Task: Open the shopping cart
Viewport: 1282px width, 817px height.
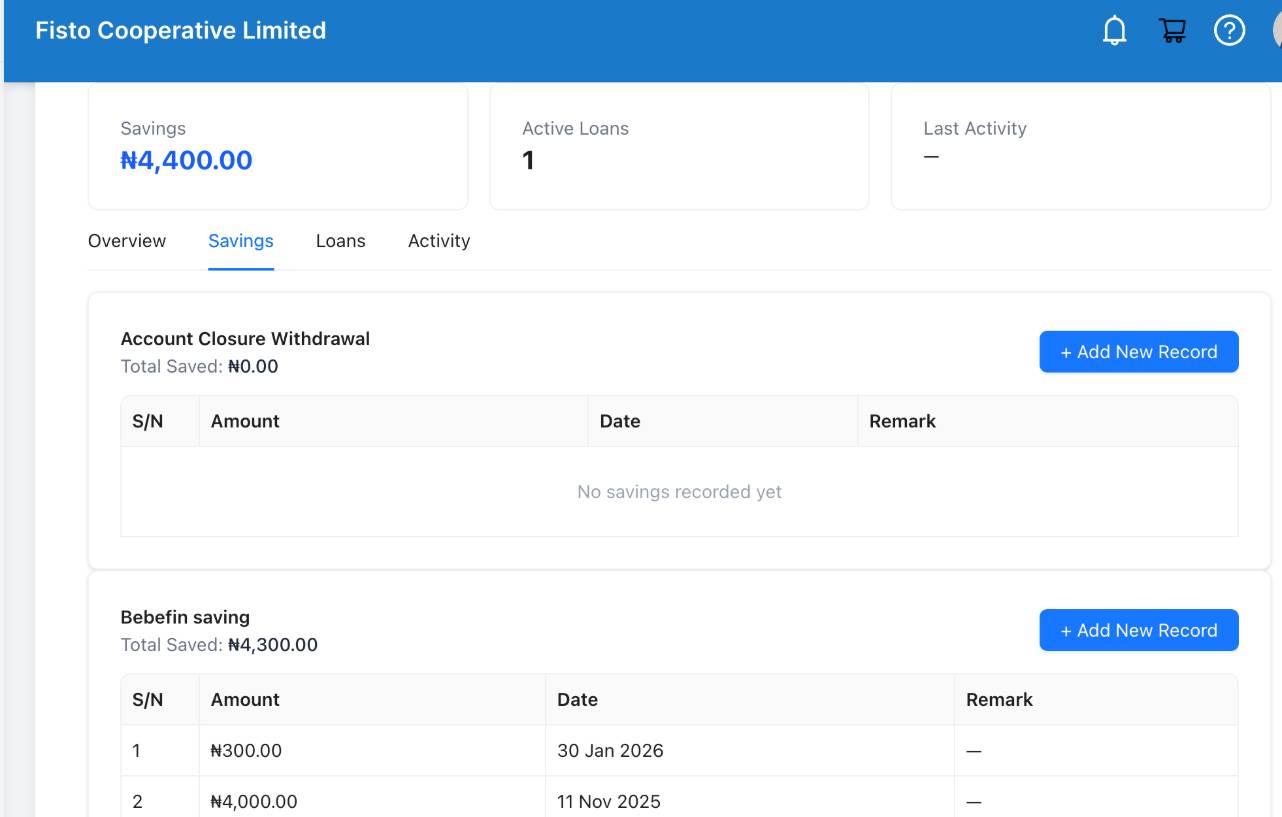Action: tap(1172, 31)
